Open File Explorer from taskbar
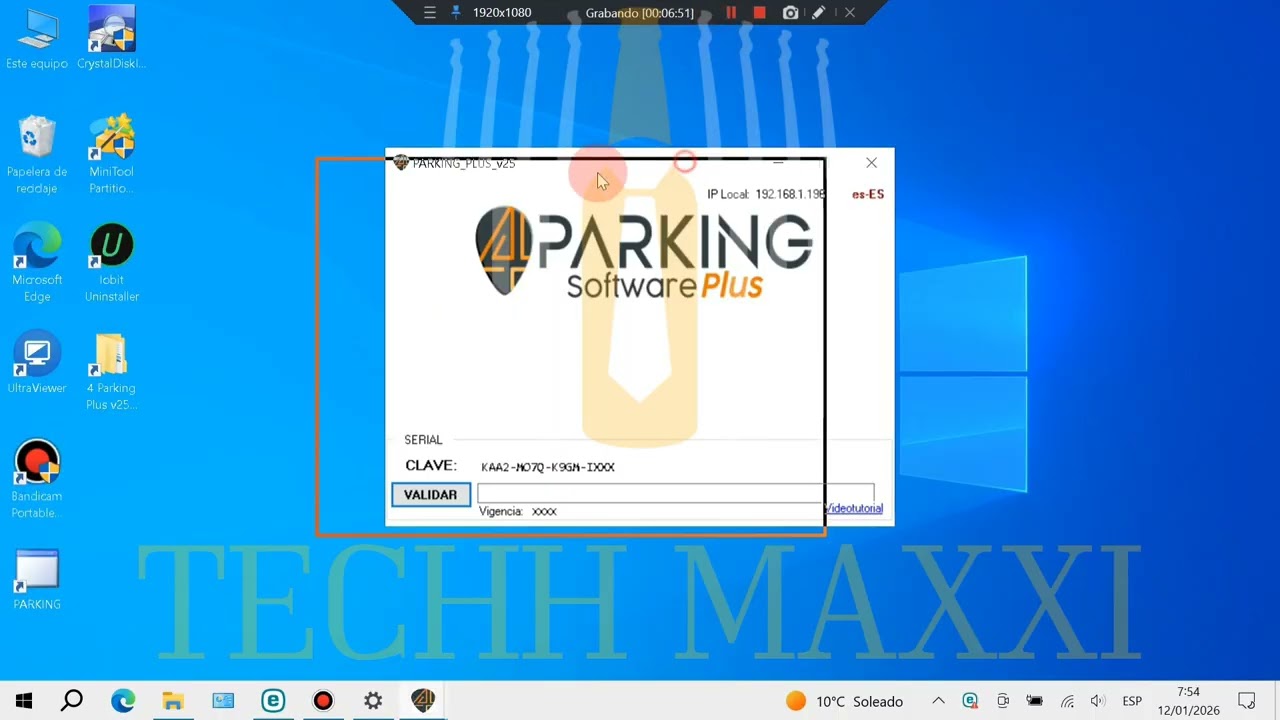 click(x=173, y=701)
